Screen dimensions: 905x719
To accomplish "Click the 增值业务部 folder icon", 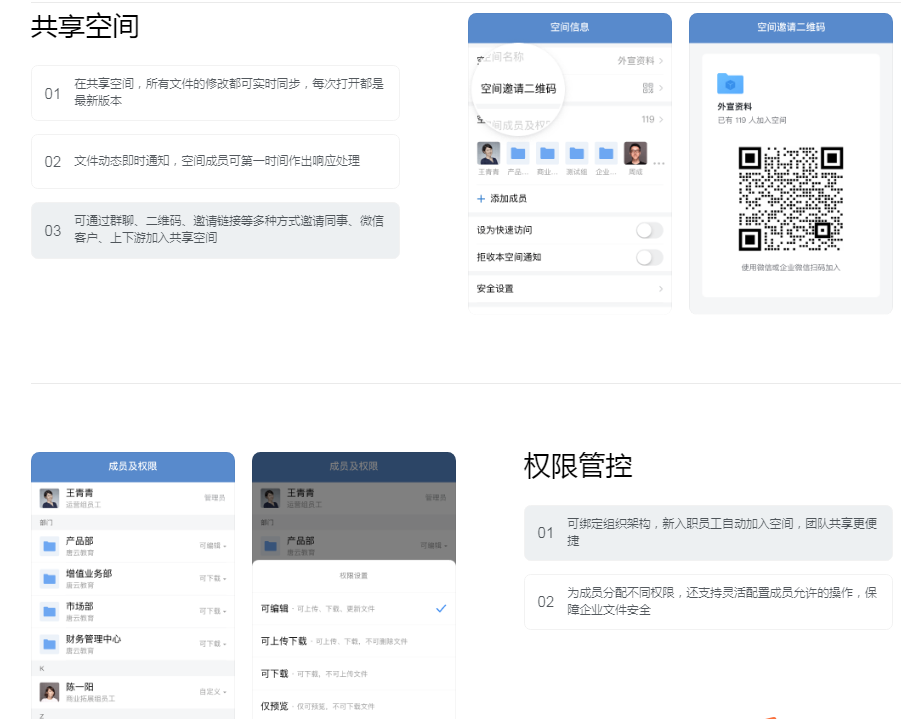I will (x=50, y=578).
